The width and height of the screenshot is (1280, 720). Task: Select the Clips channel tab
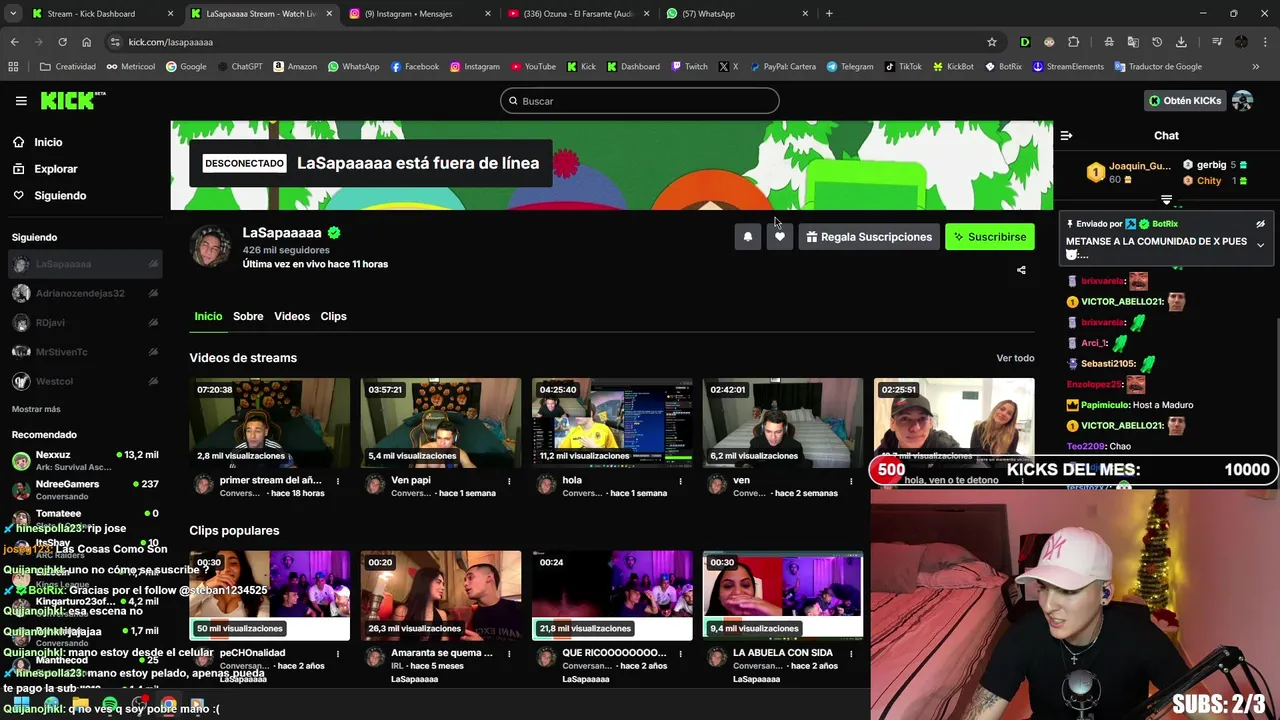[333, 316]
